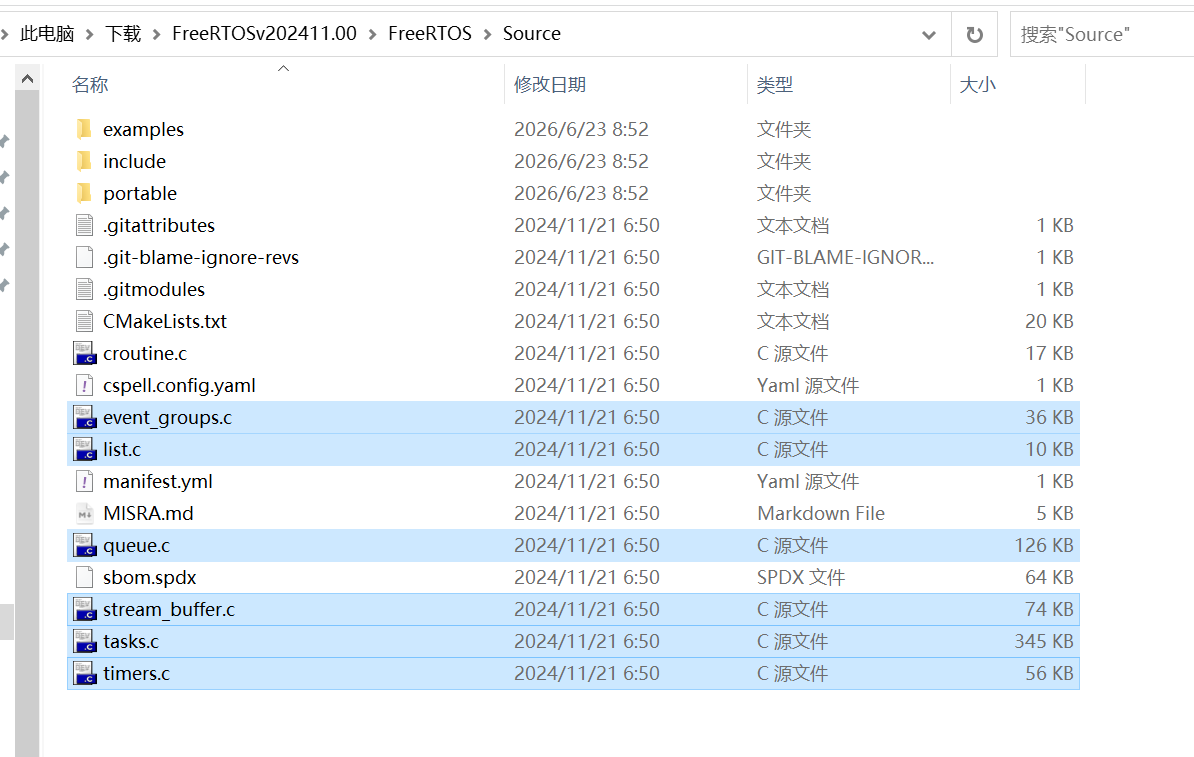Image resolution: width=1194 pixels, height=757 pixels.
Task: Select the stream_buffer.c file name
Action: click(x=169, y=609)
